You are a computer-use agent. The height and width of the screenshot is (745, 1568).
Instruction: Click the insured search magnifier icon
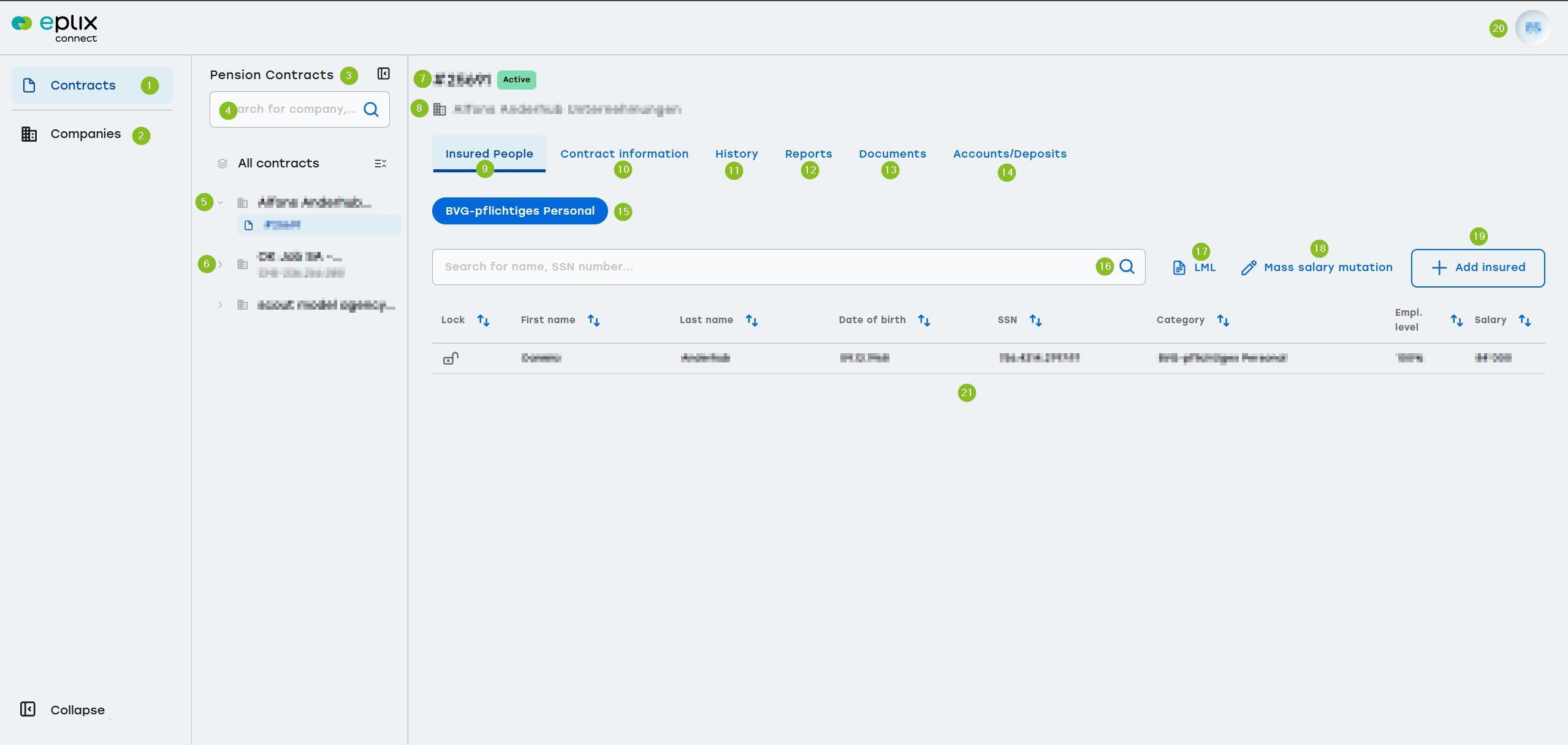point(1127,267)
